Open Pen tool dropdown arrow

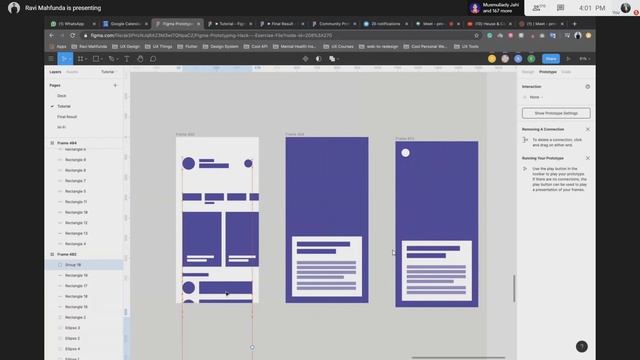117,59
